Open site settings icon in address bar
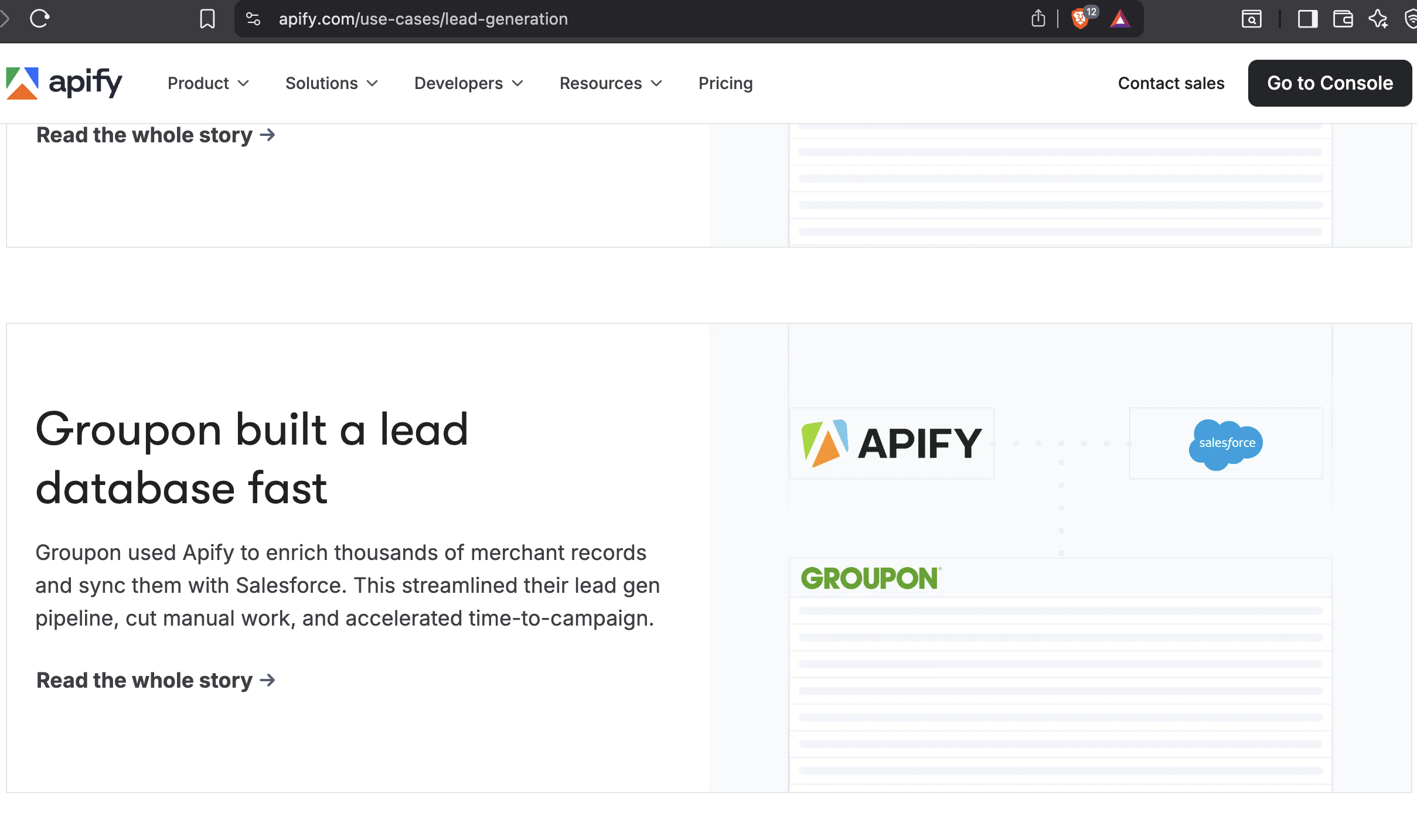This screenshot has height=840, width=1417. point(253,19)
